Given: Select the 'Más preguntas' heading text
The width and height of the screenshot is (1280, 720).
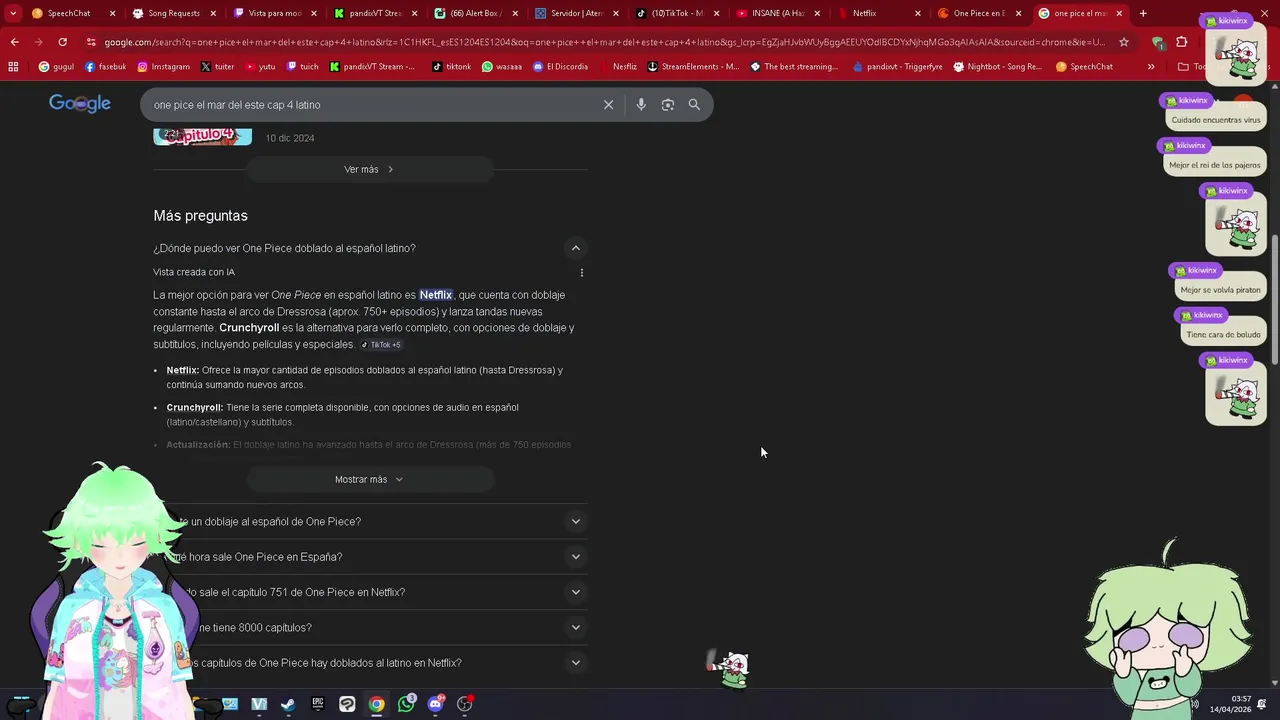Looking at the screenshot, I should click(200, 216).
